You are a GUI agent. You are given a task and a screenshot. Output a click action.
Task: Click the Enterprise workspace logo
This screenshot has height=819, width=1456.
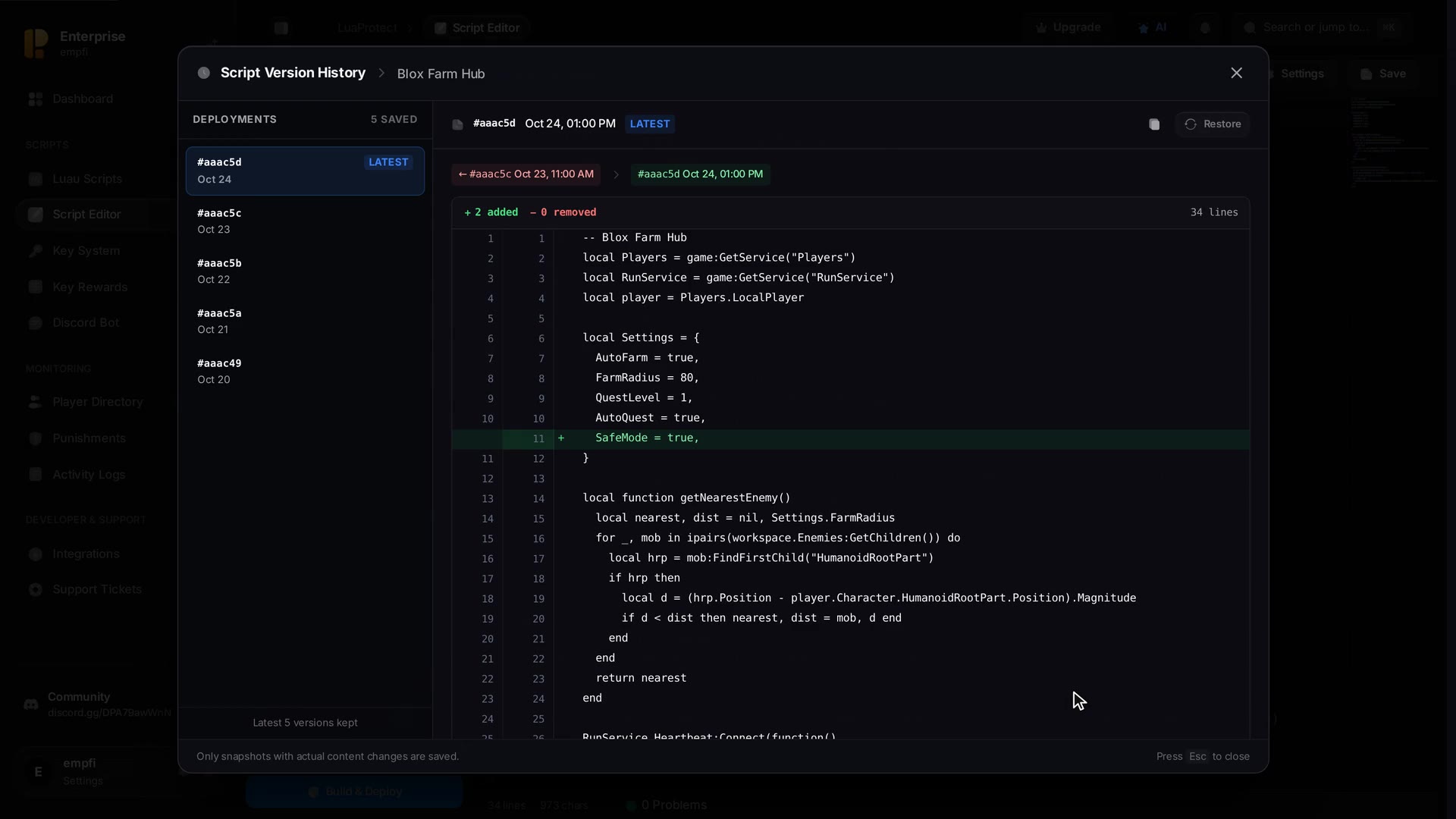click(x=36, y=43)
